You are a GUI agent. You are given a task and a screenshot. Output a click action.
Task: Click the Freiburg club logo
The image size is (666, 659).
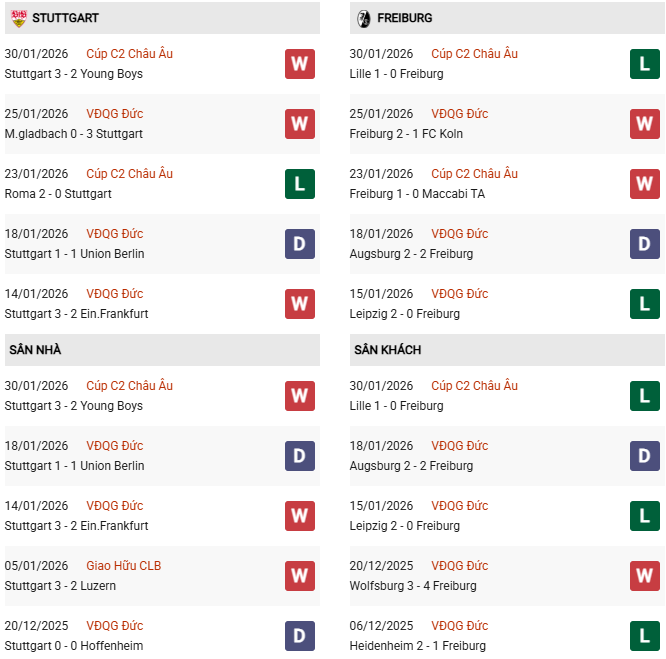(363, 18)
